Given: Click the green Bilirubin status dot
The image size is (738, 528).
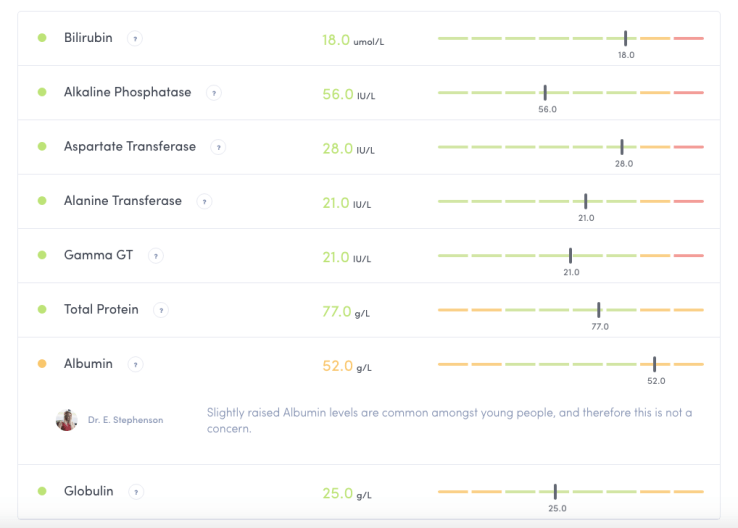Looking at the screenshot, I should (x=42, y=38).
